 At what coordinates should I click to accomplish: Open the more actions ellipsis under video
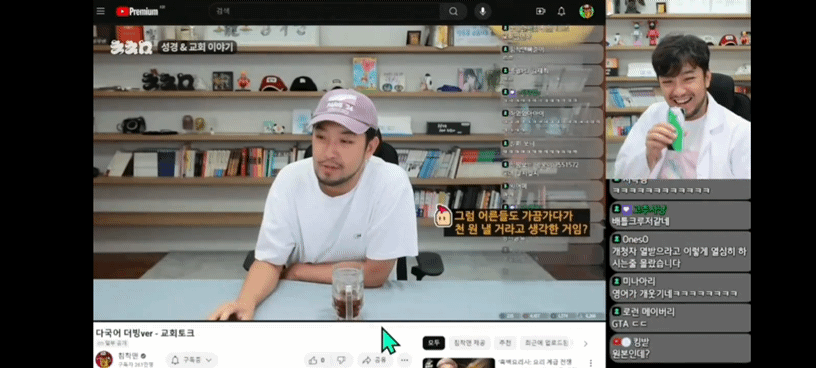click(404, 360)
